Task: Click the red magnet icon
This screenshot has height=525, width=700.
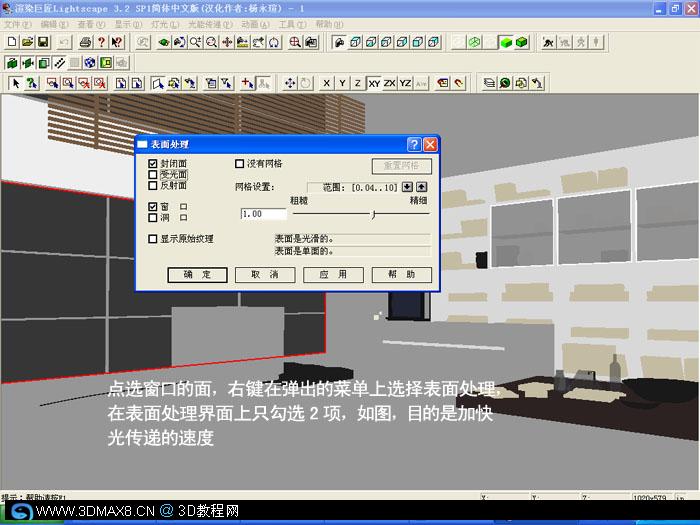Action: 458,83
